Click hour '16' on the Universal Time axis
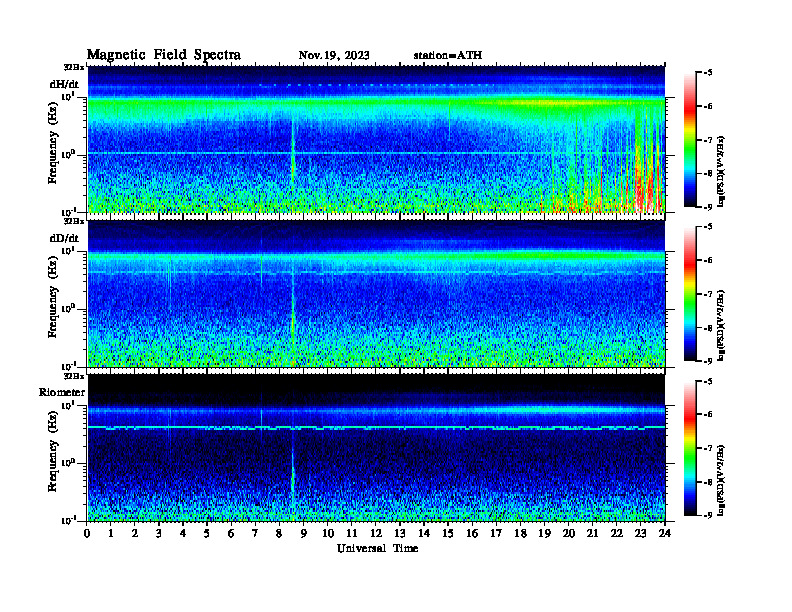Screen dimensions: 792x612 click(x=472, y=533)
